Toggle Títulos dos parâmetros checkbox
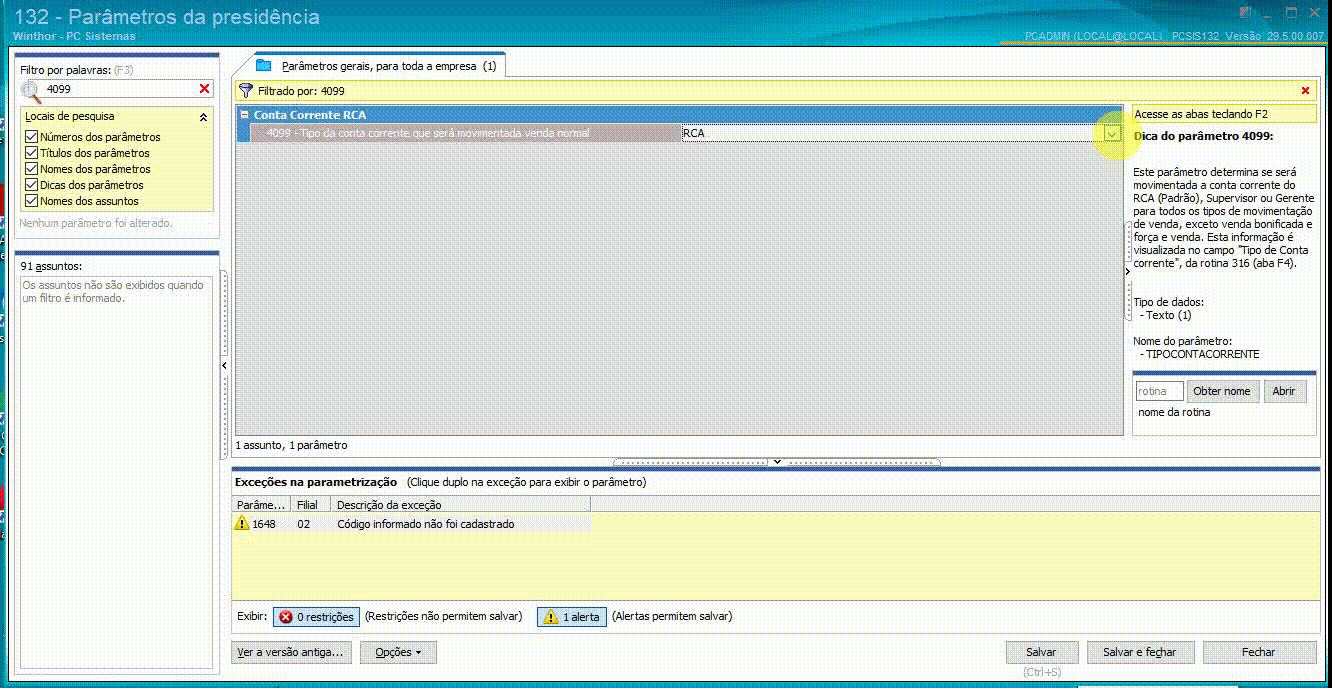This screenshot has width=1332, height=688. tap(31, 153)
